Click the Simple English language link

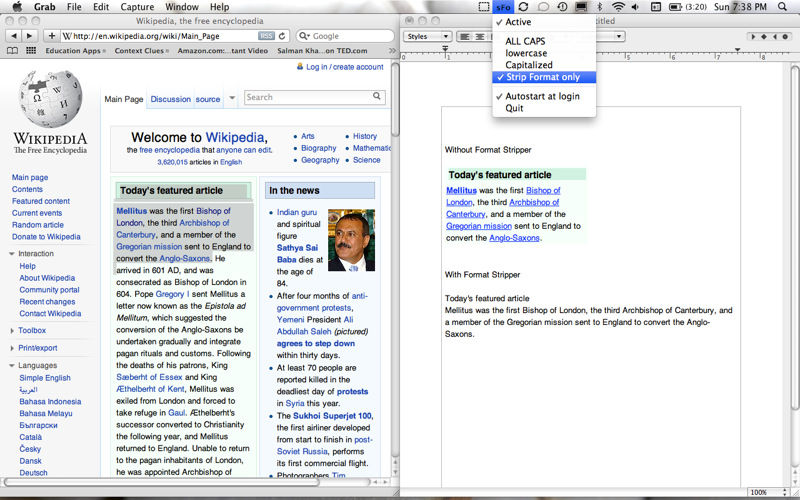point(45,378)
